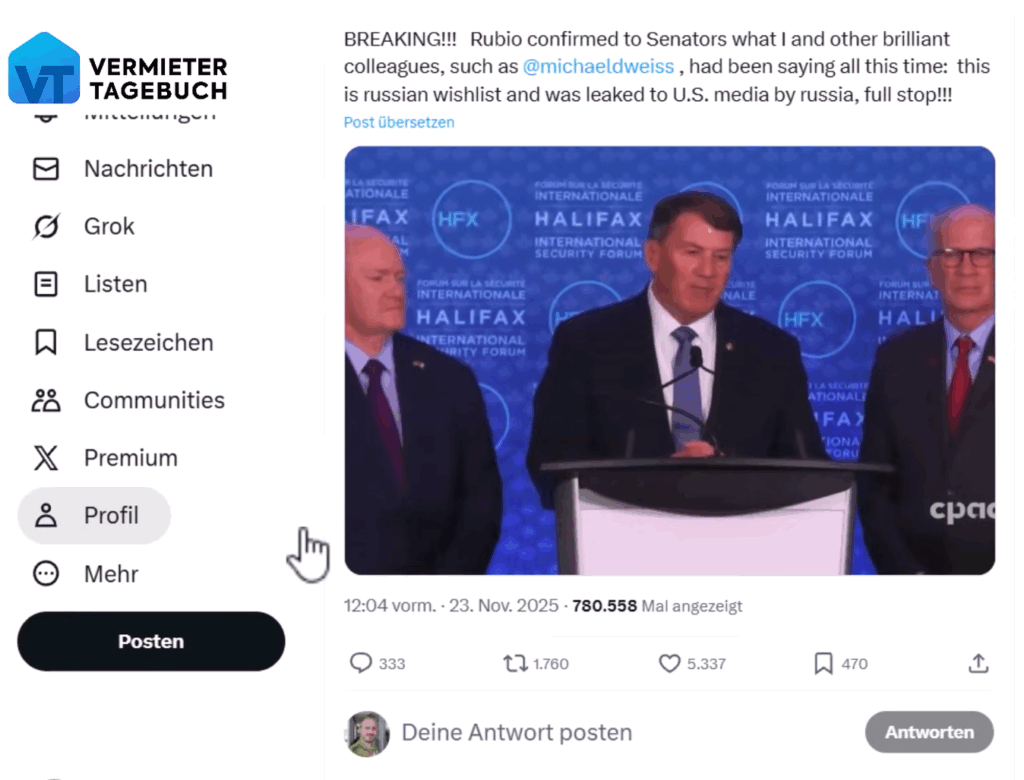Open the Lesezeichen bookmark sidebar icon
The image size is (1024, 780).
[x=46, y=343]
